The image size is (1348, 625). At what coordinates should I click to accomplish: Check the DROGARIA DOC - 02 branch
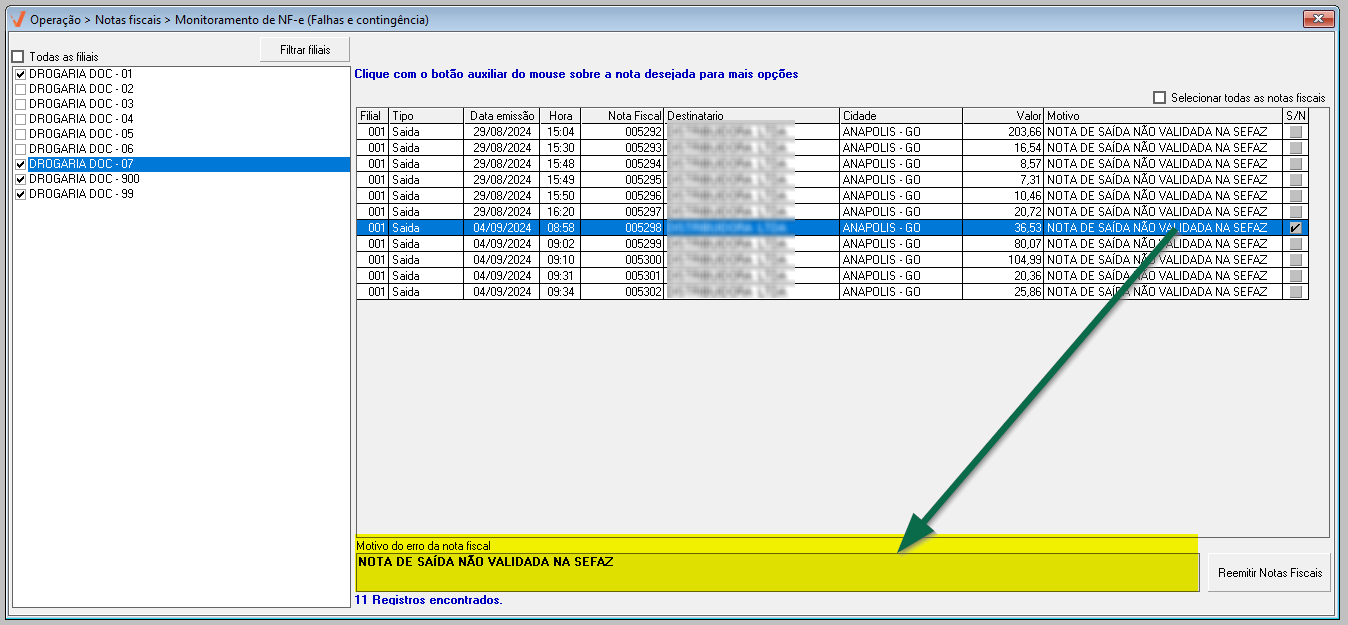point(20,89)
